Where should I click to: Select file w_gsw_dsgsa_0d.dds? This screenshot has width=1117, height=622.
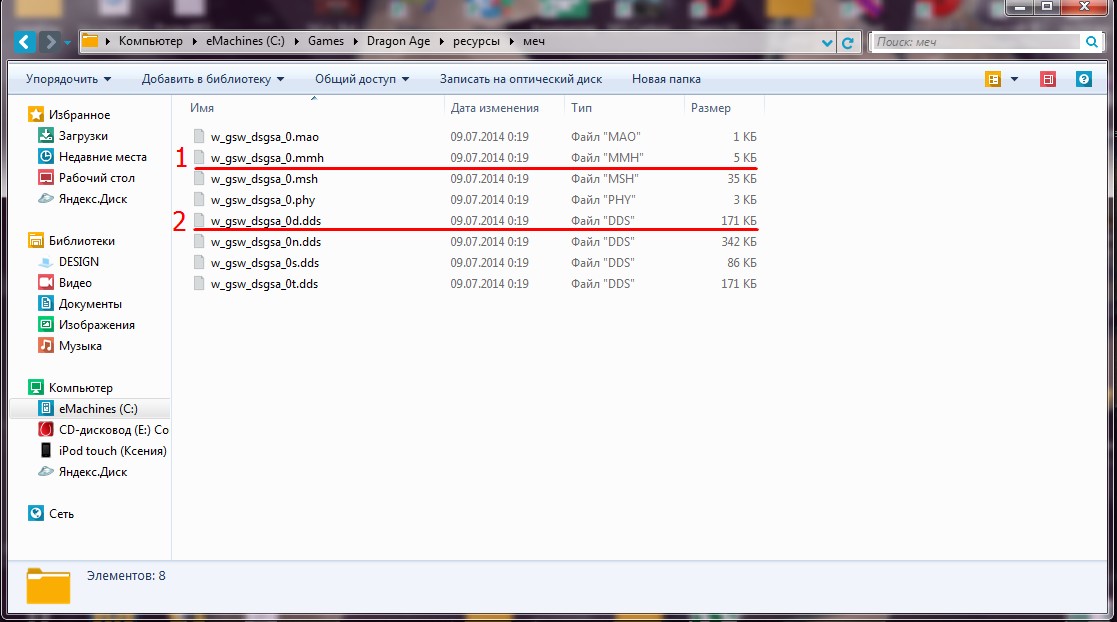(x=266, y=221)
